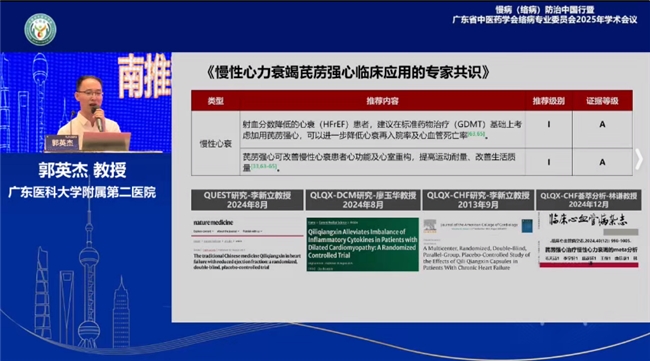Viewport: 650px width, 361px height.
Task: Click the 类型 table column header
Action: click(x=216, y=101)
